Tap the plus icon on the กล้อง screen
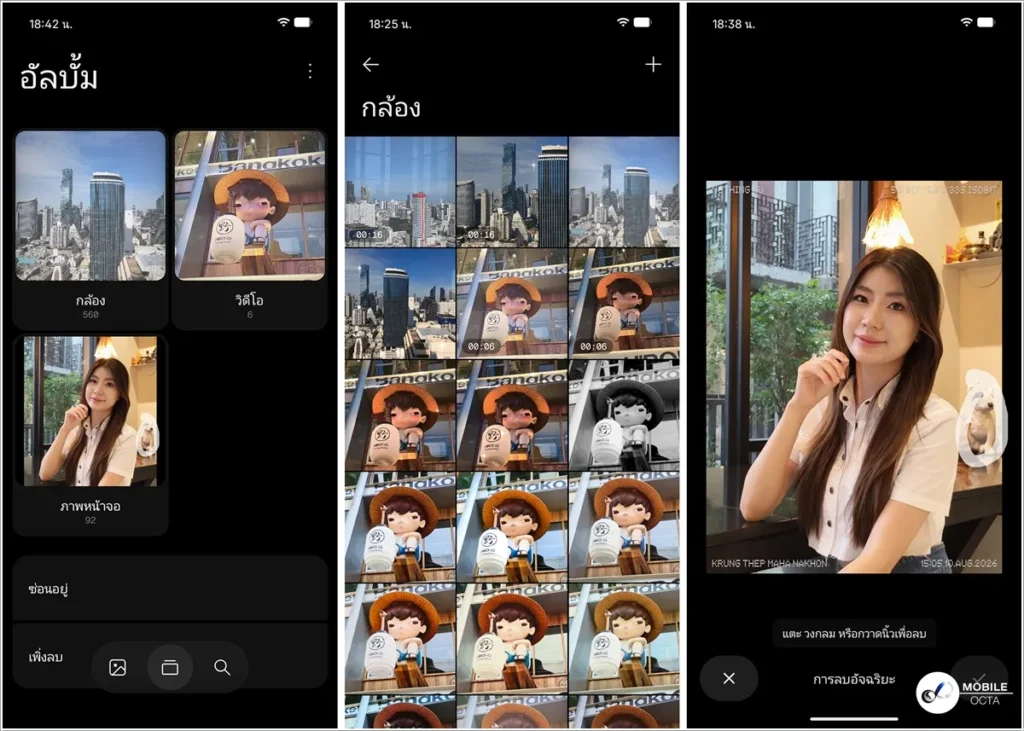Image resolution: width=1024 pixels, height=731 pixels. pyautogui.click(x=653, y=64)
